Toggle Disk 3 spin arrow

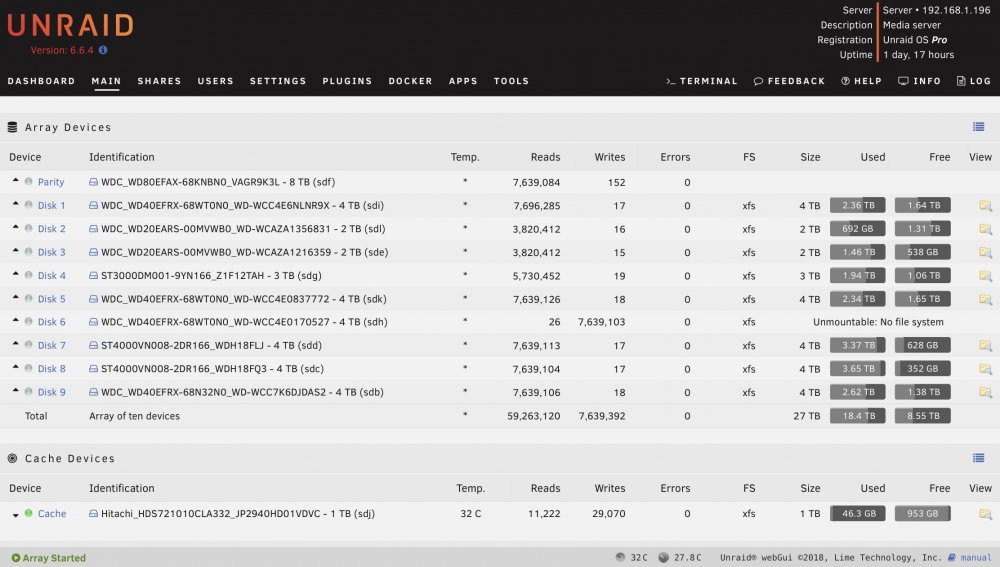(15, 251)
